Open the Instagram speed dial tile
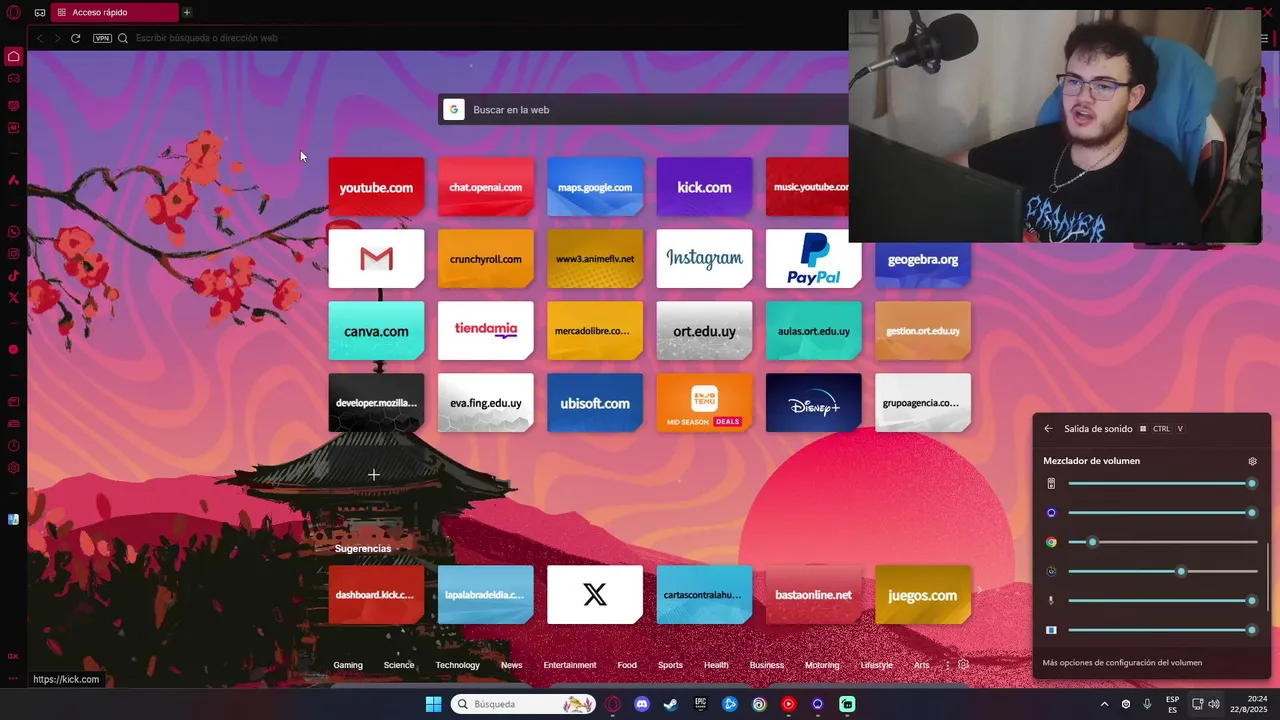The width and height of the screenshot is (1280, 720). coord(704,259)
